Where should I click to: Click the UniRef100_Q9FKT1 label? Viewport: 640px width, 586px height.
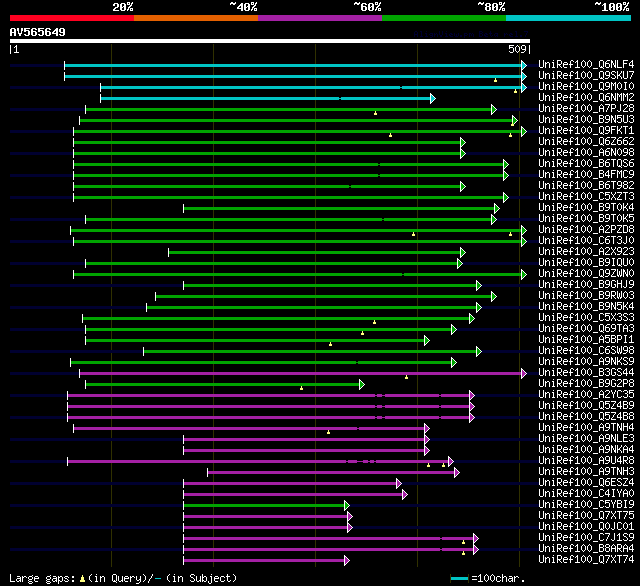coord(586,130)
